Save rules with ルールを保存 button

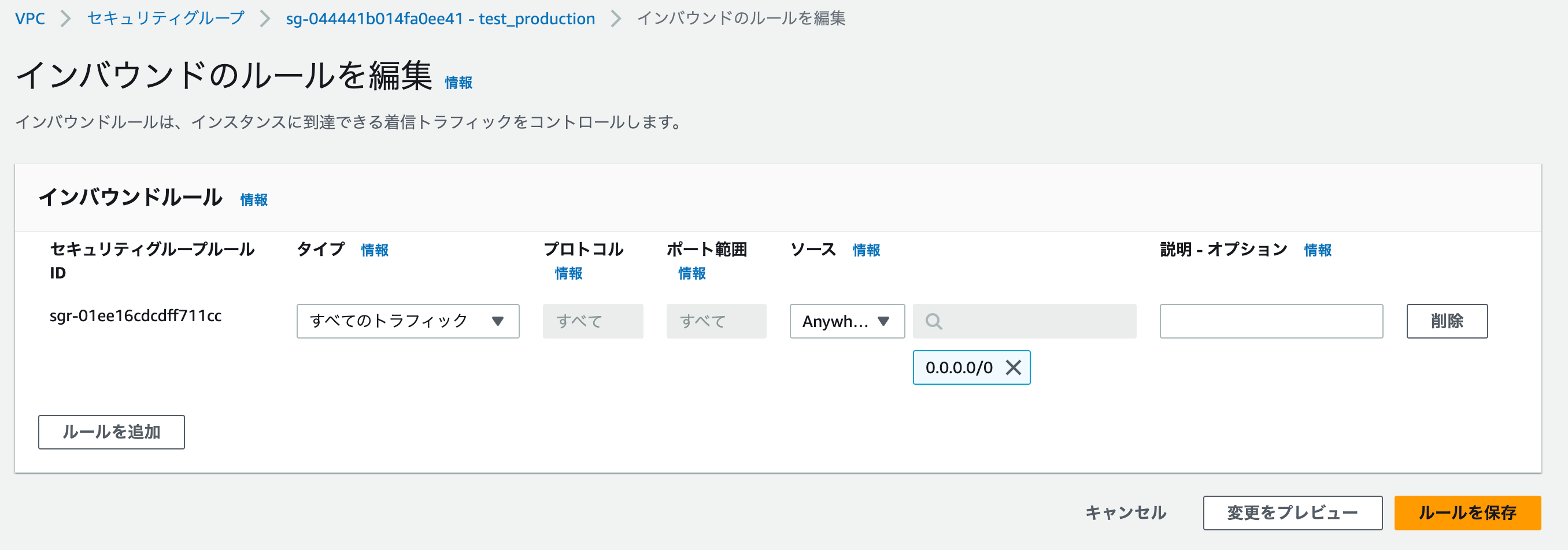click(x=1467, y=513)
